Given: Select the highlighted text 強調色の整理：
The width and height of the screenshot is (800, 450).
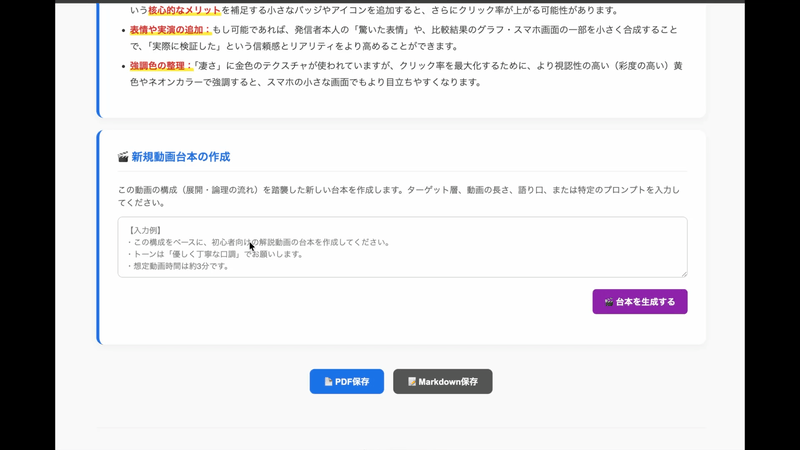Looking at the screenshot, I should pos(161,66).
